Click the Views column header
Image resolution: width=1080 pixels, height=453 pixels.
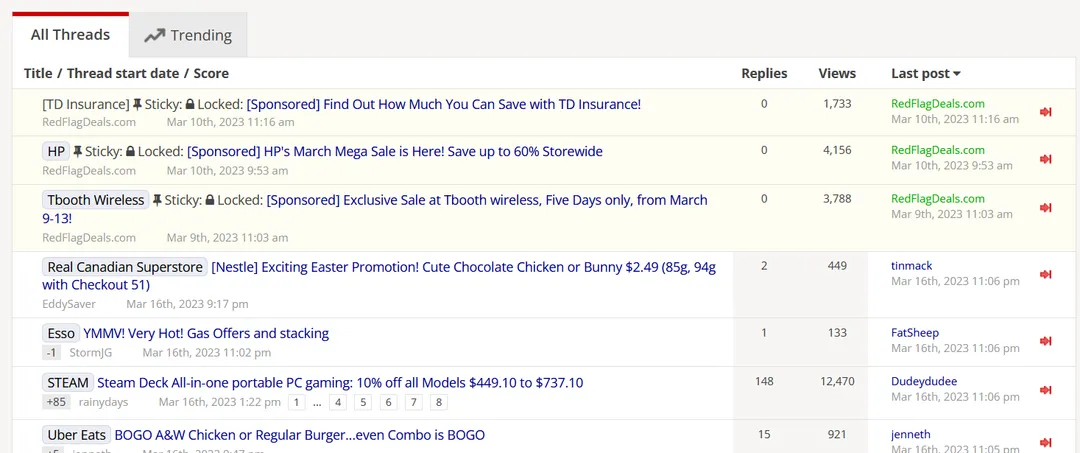click(837, 73)
